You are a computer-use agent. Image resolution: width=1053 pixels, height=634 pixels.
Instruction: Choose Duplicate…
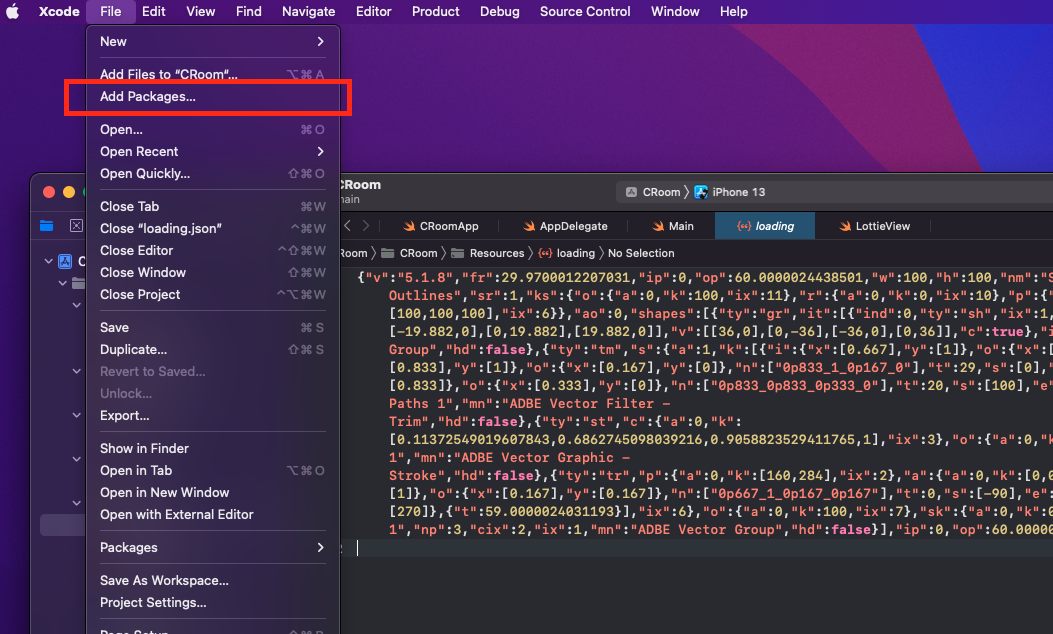pyautogui.click(x=213, y=350)
